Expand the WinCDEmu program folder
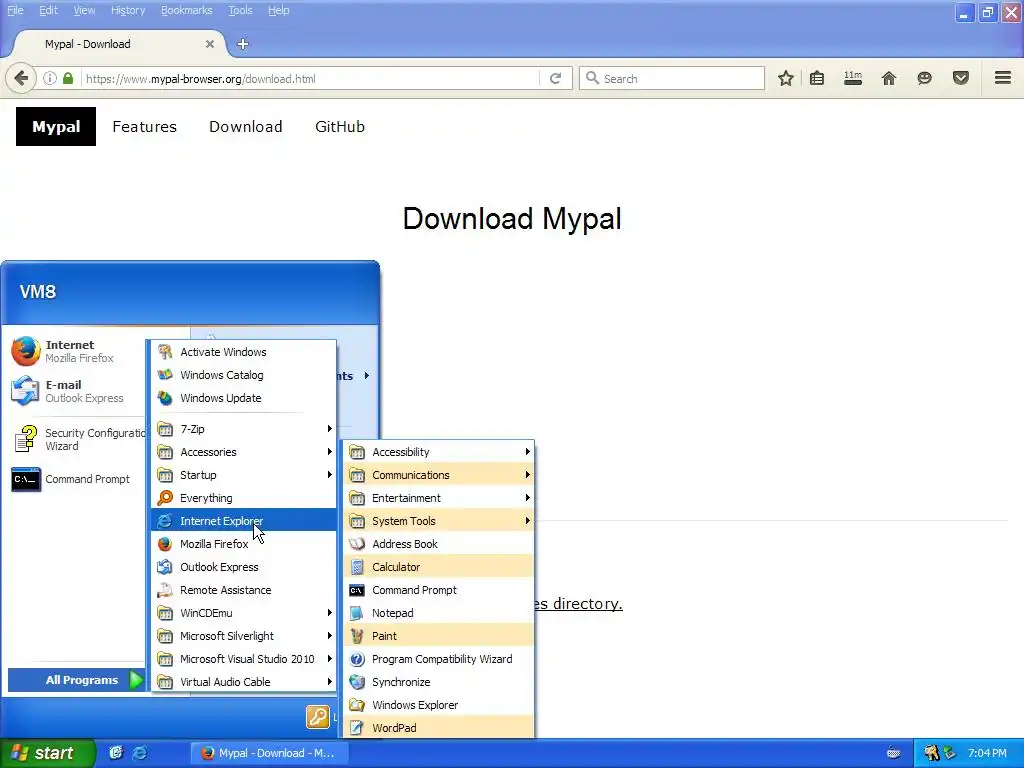This screenshot has height=768, width=1024. point(244,613)
